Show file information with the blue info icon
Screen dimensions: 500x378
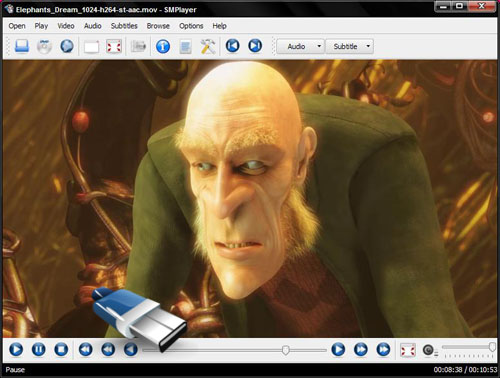[x=163, y=46]
